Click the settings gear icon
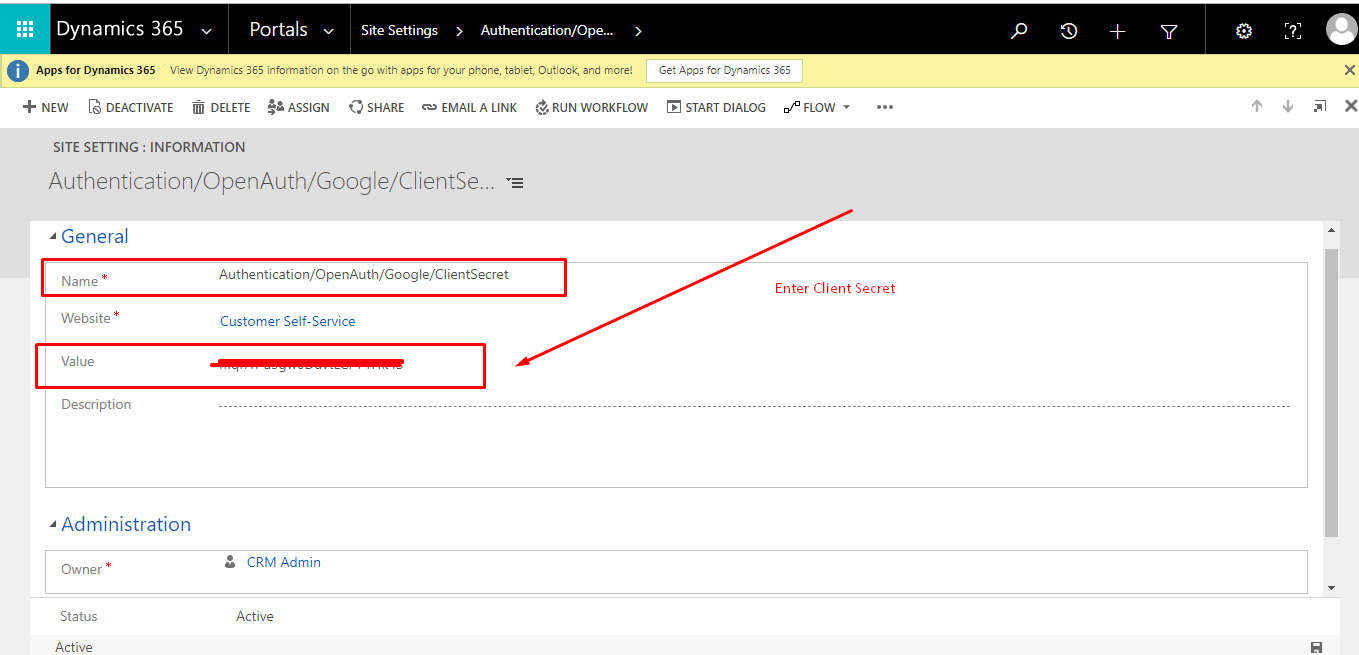 point(1242,31)
